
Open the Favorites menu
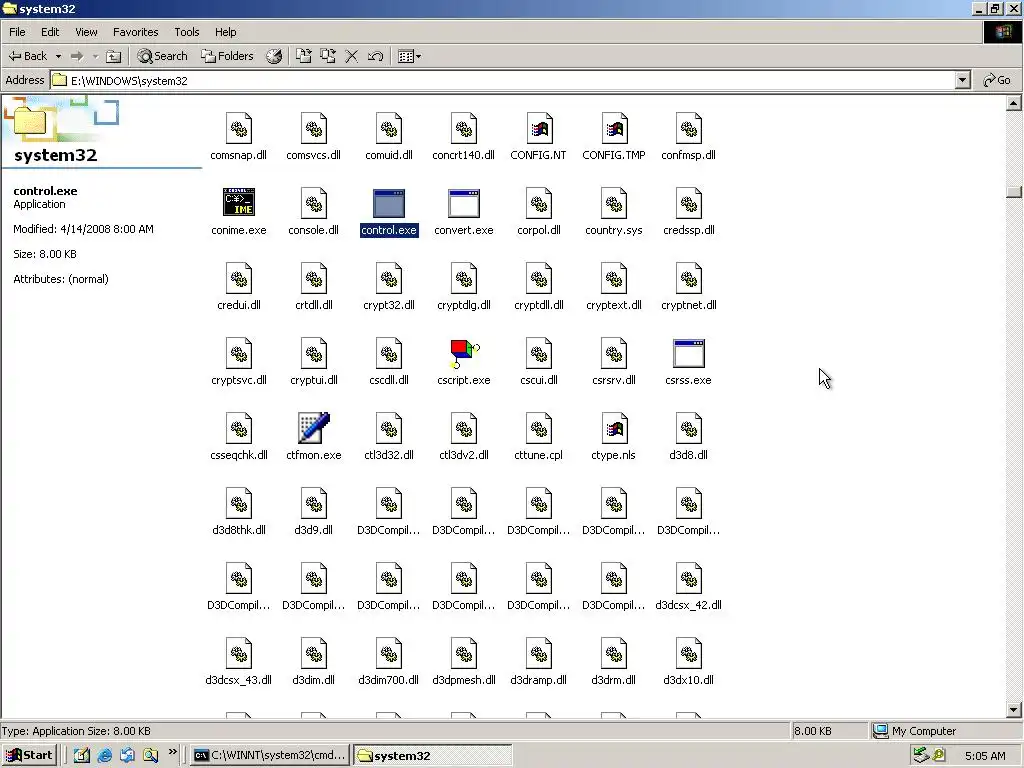pos(135,32)
